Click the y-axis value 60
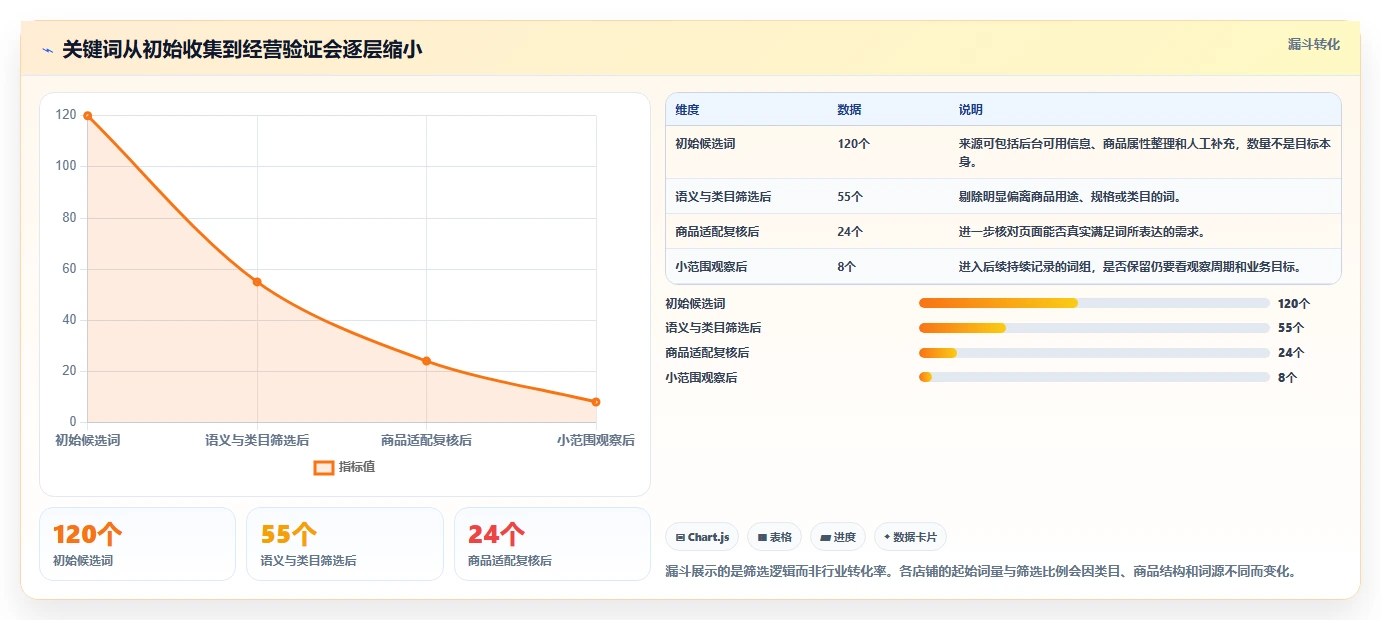 point(69,268)
